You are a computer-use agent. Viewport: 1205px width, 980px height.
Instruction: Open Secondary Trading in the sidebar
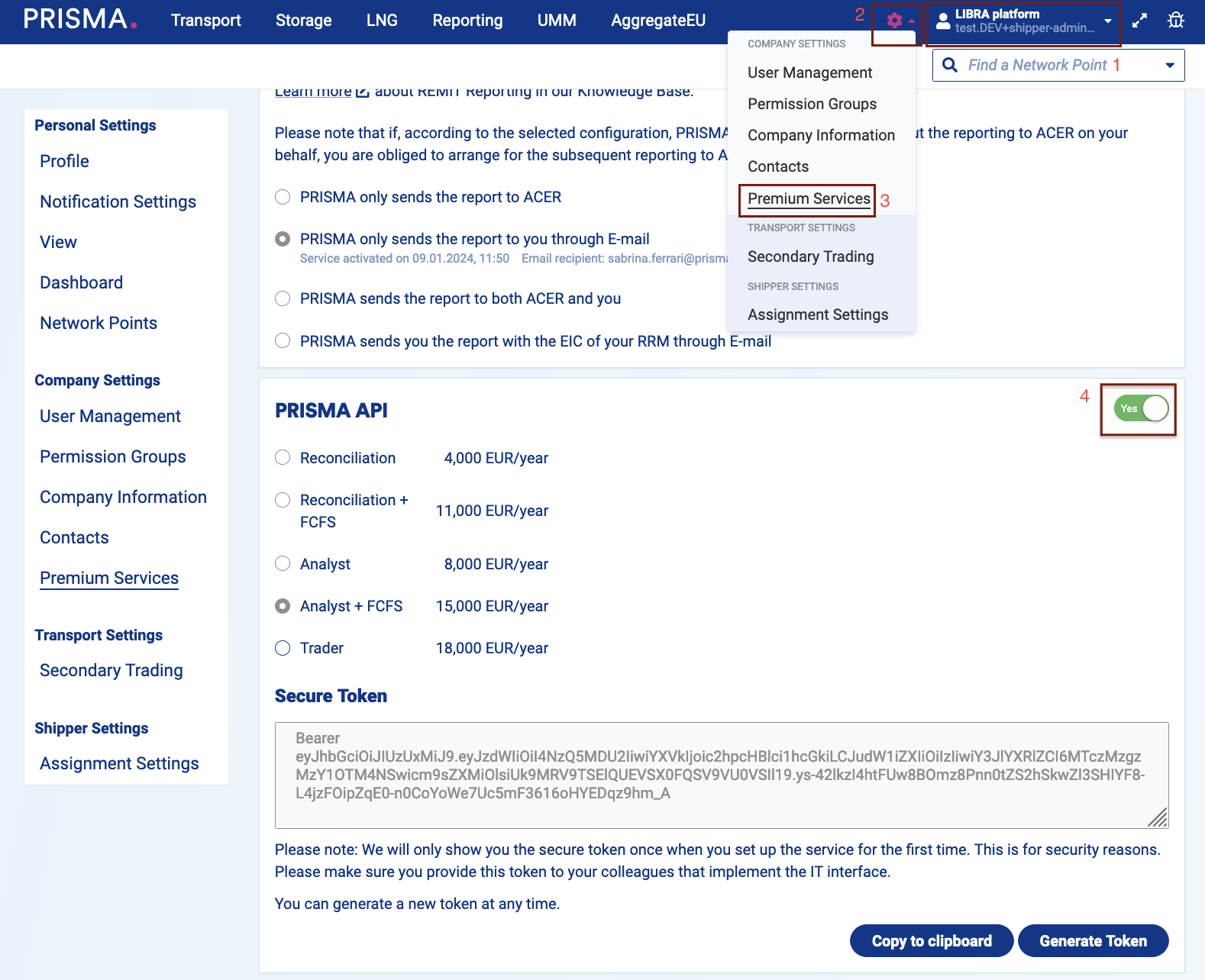[x=111, y=670]
